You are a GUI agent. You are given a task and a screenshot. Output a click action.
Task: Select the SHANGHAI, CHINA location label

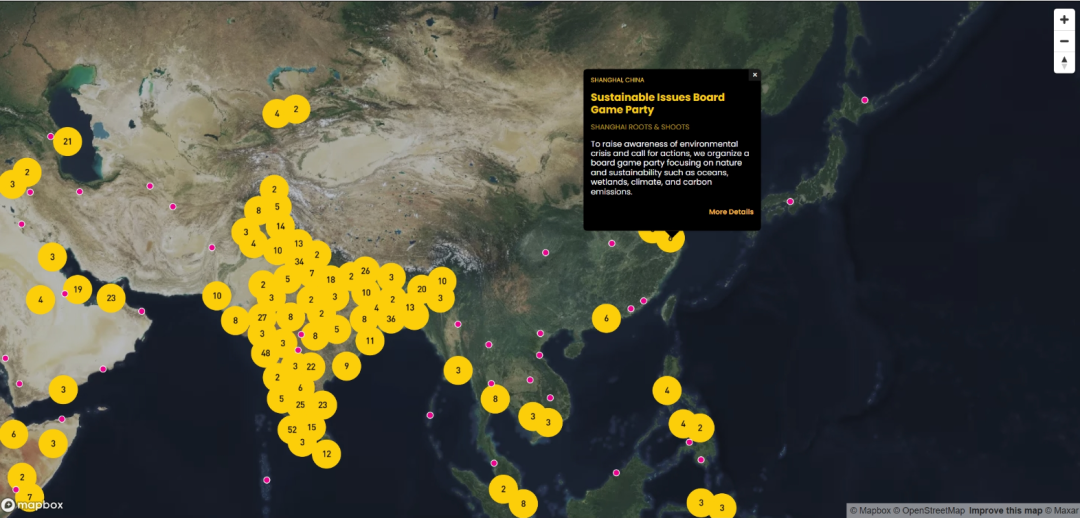pyautogui.click(x=617, y=80)
